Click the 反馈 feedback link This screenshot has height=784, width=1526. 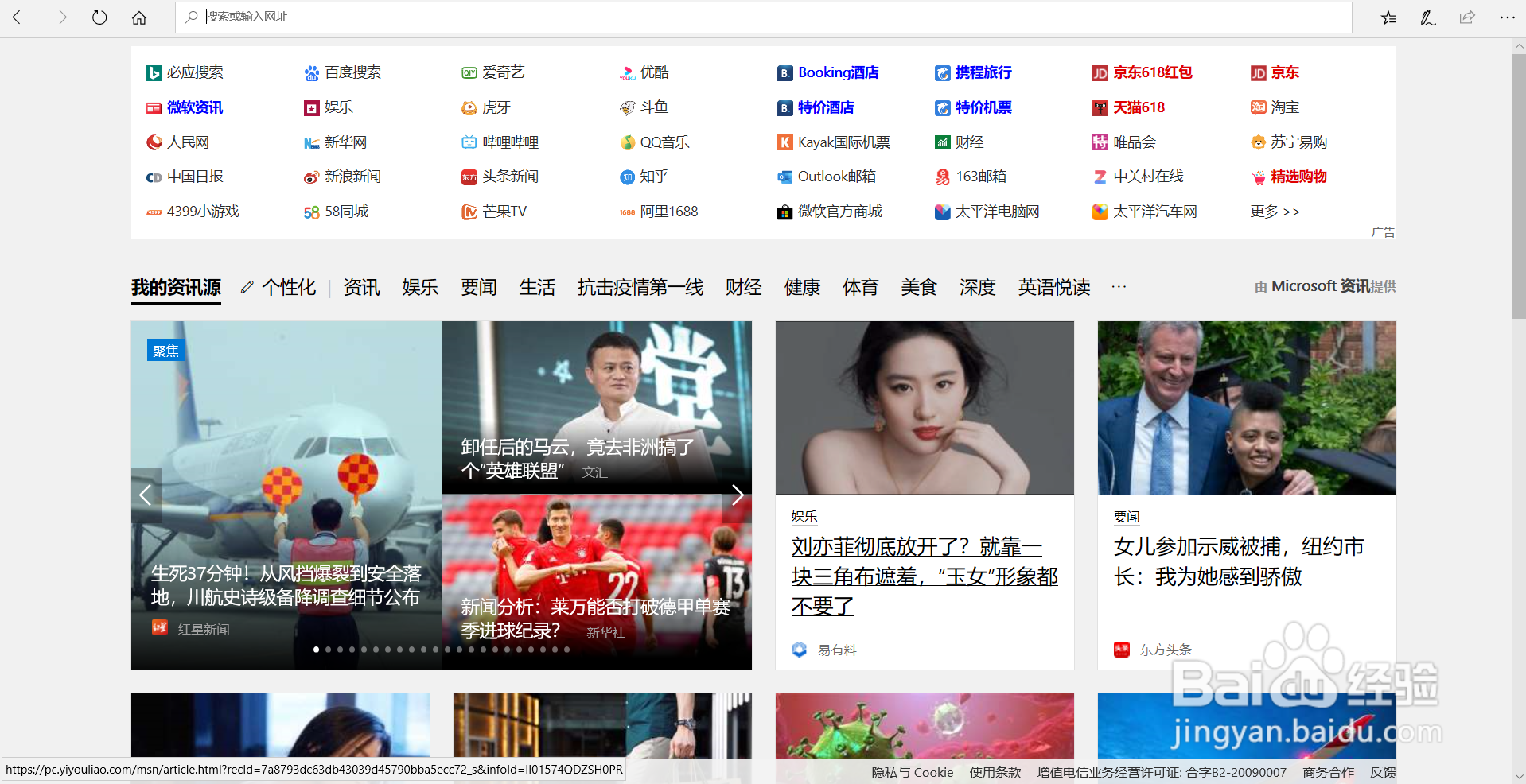pos(1383,772)
